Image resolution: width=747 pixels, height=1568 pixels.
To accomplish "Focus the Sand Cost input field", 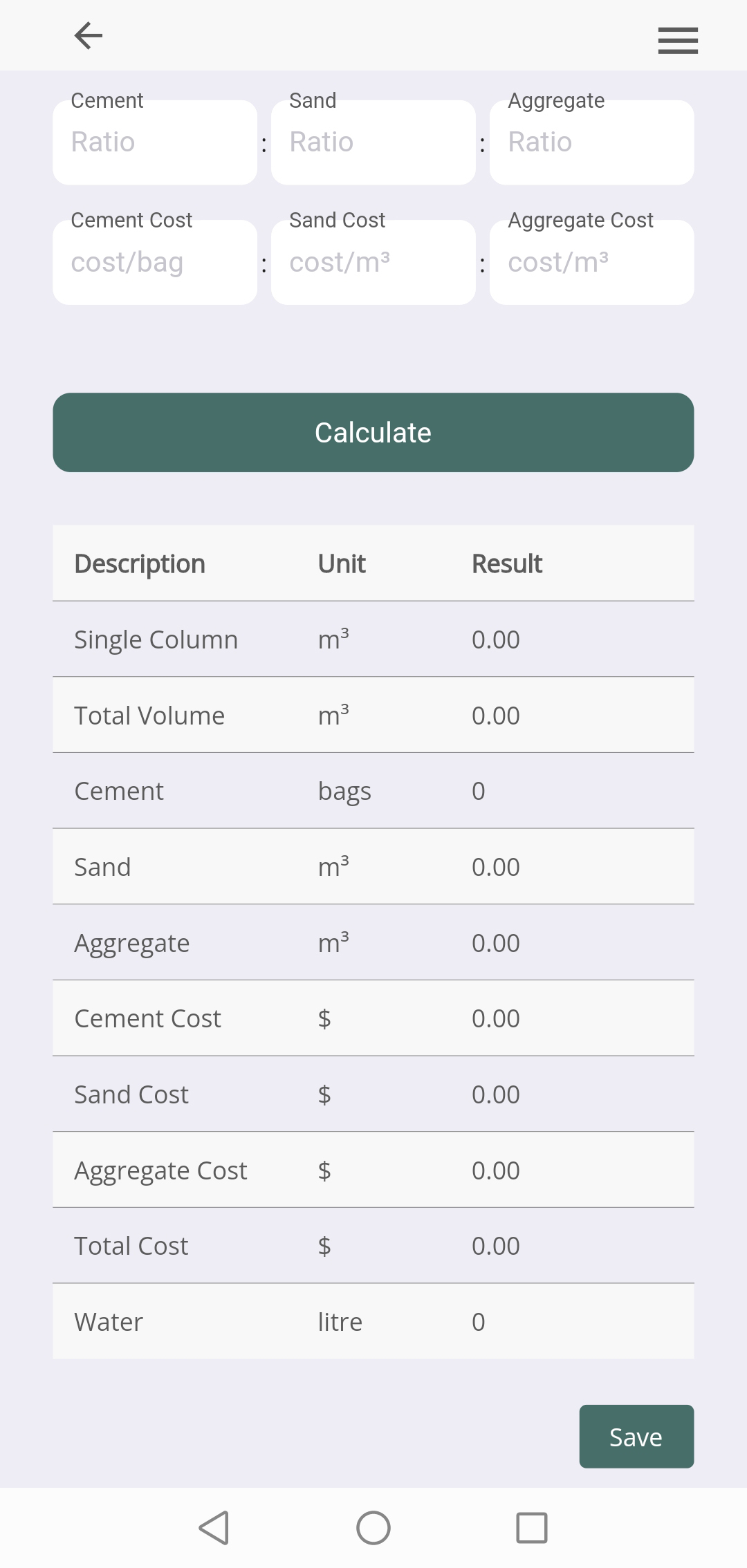I will pyautogui.click(x=373, y=263).
